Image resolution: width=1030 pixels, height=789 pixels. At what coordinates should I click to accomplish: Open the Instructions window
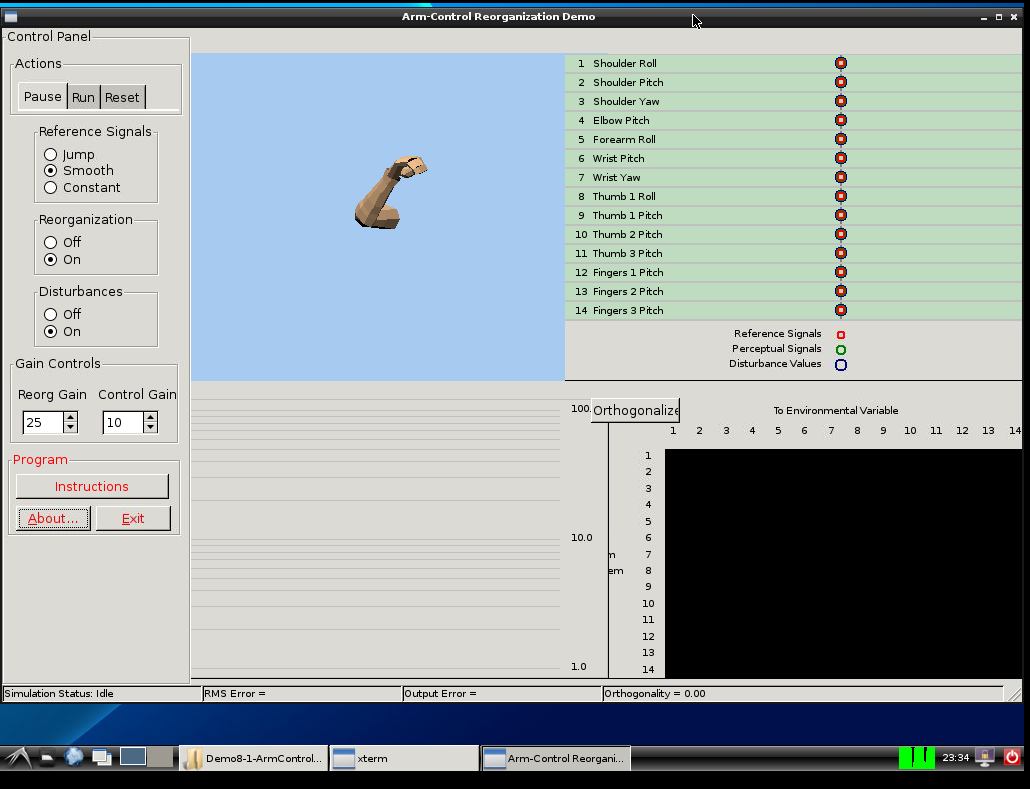92,487
